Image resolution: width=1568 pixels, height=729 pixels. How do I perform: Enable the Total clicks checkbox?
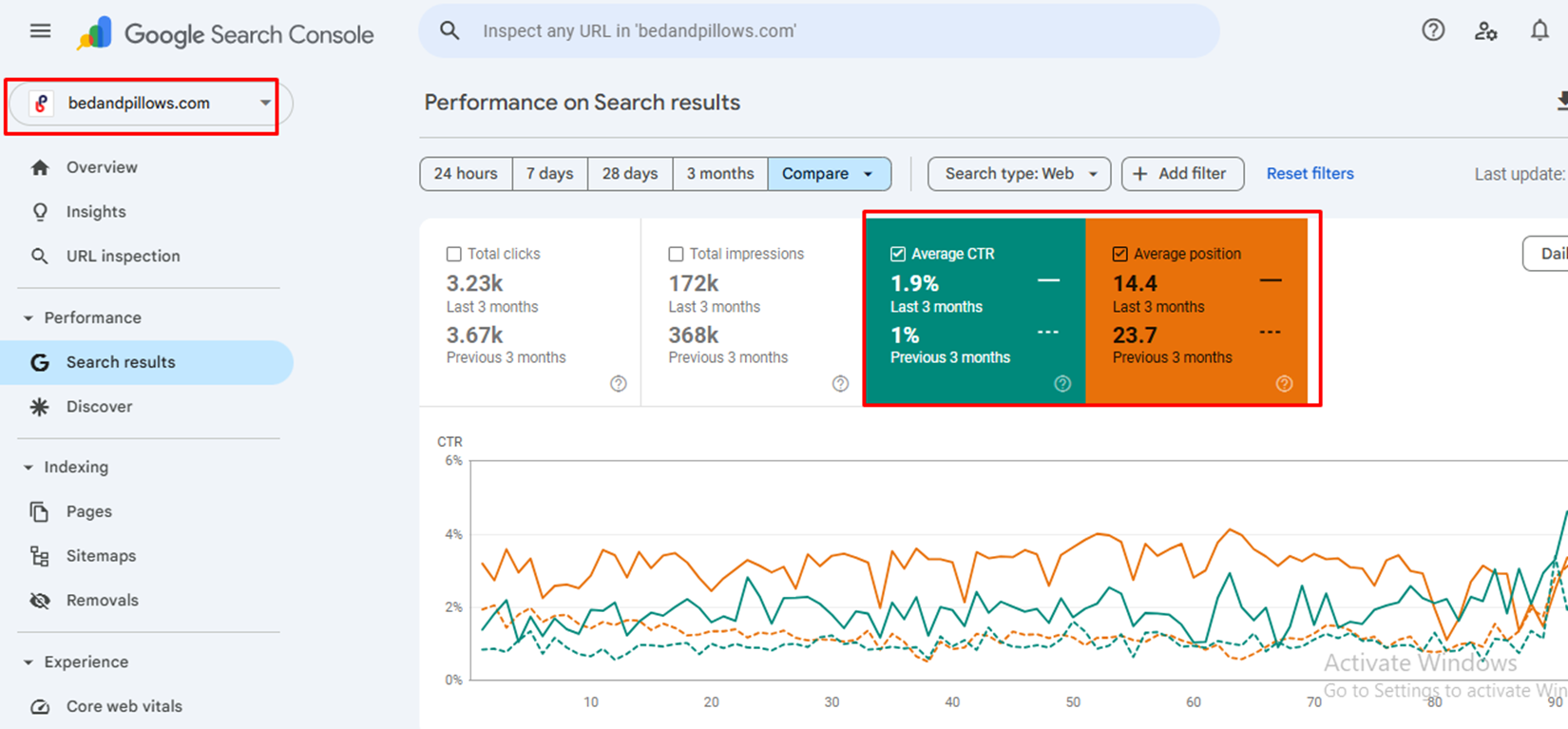click(454, 254)
